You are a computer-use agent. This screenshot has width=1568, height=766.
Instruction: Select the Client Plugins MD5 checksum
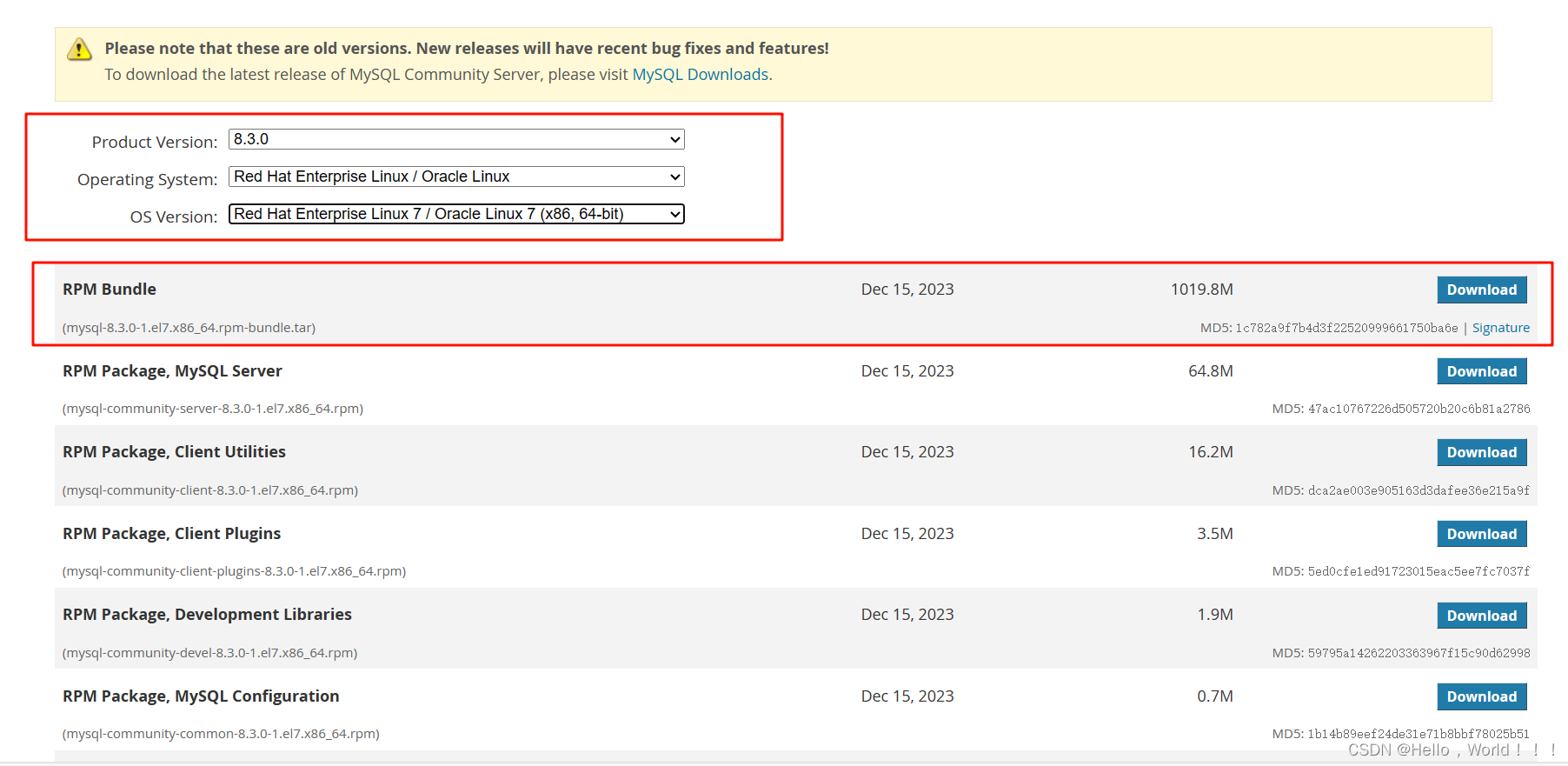(1419, 571)
